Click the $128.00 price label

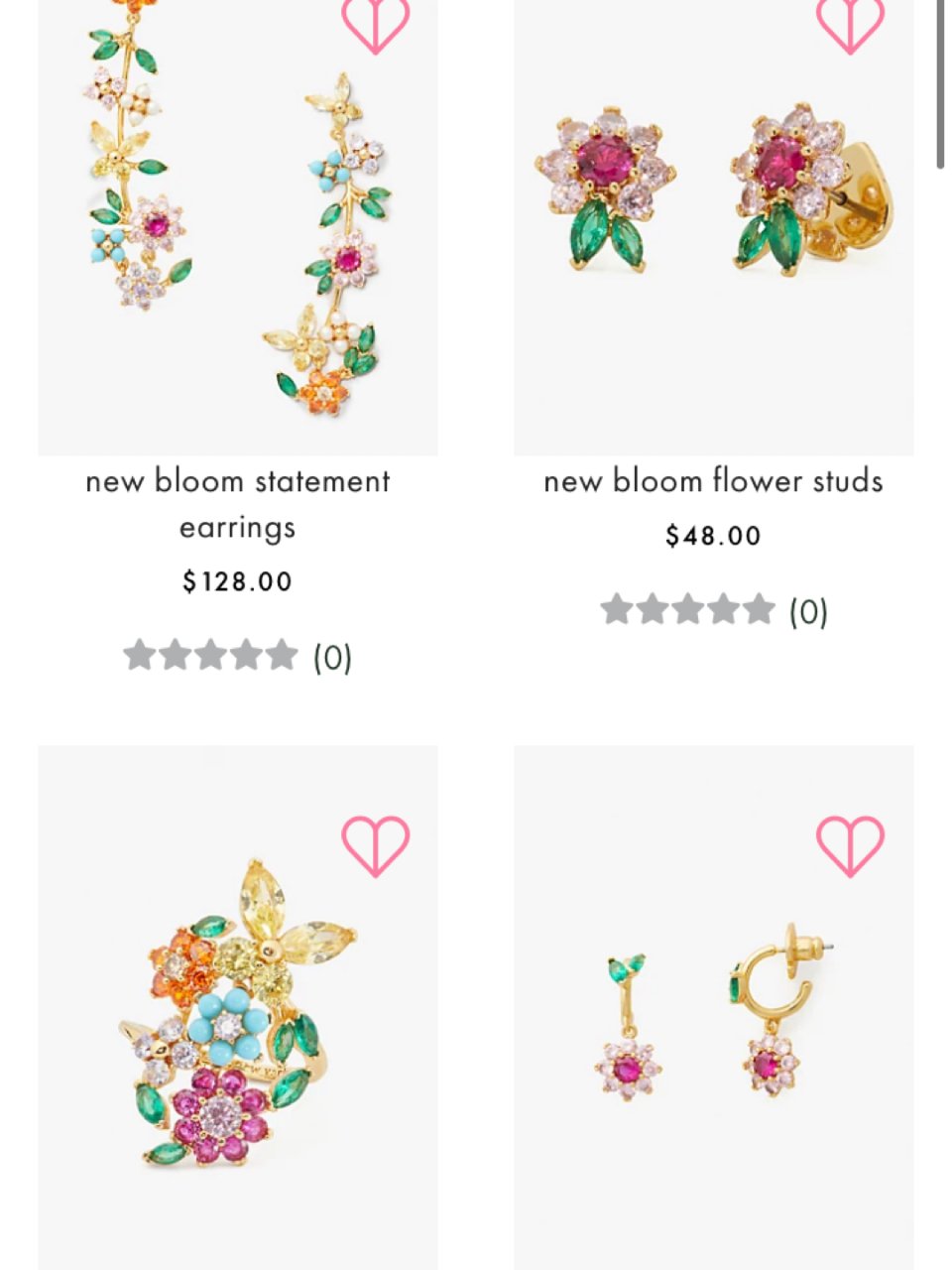coord(238,581)
